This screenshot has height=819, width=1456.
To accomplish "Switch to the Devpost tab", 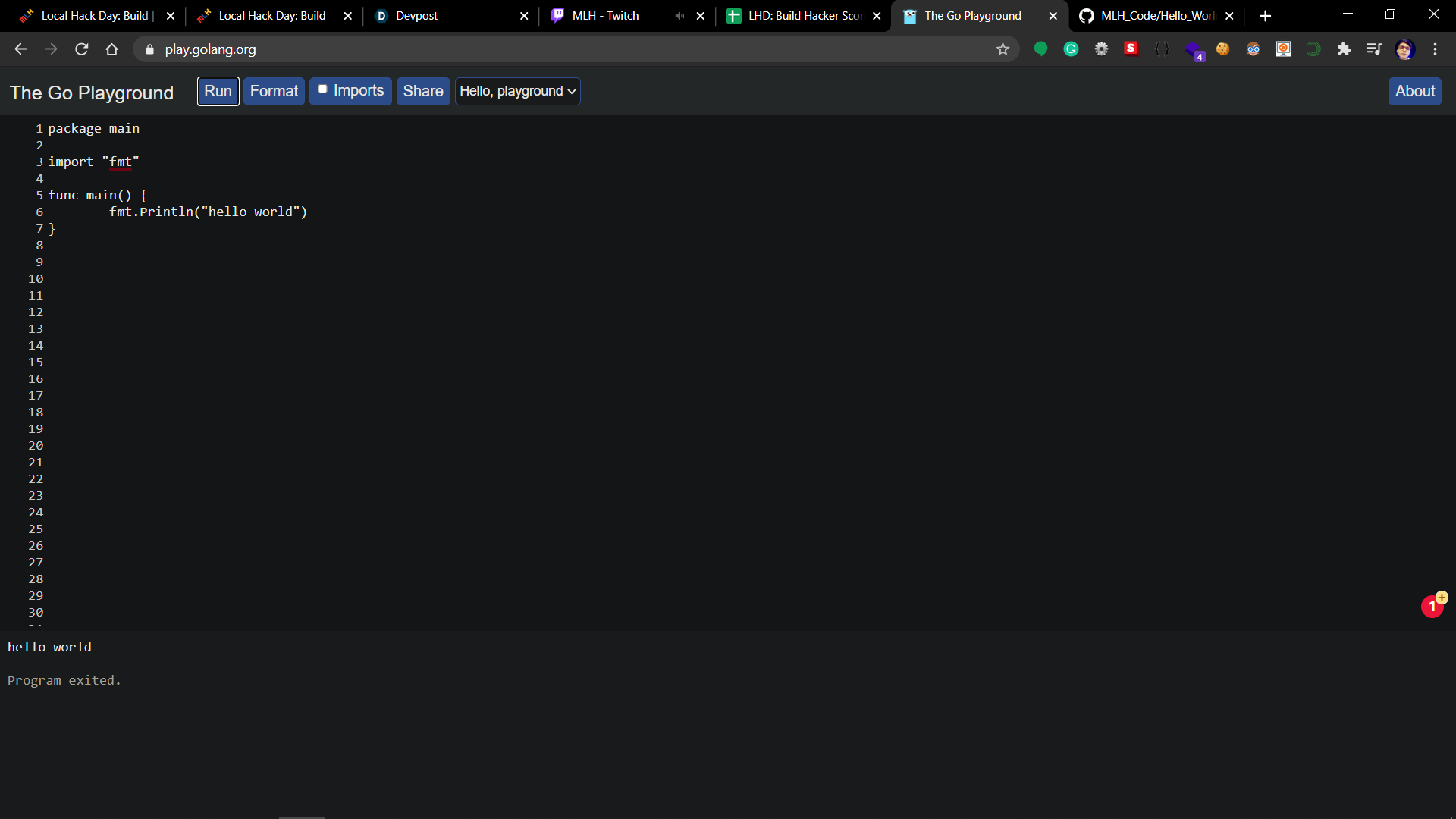I will [447, 16].
